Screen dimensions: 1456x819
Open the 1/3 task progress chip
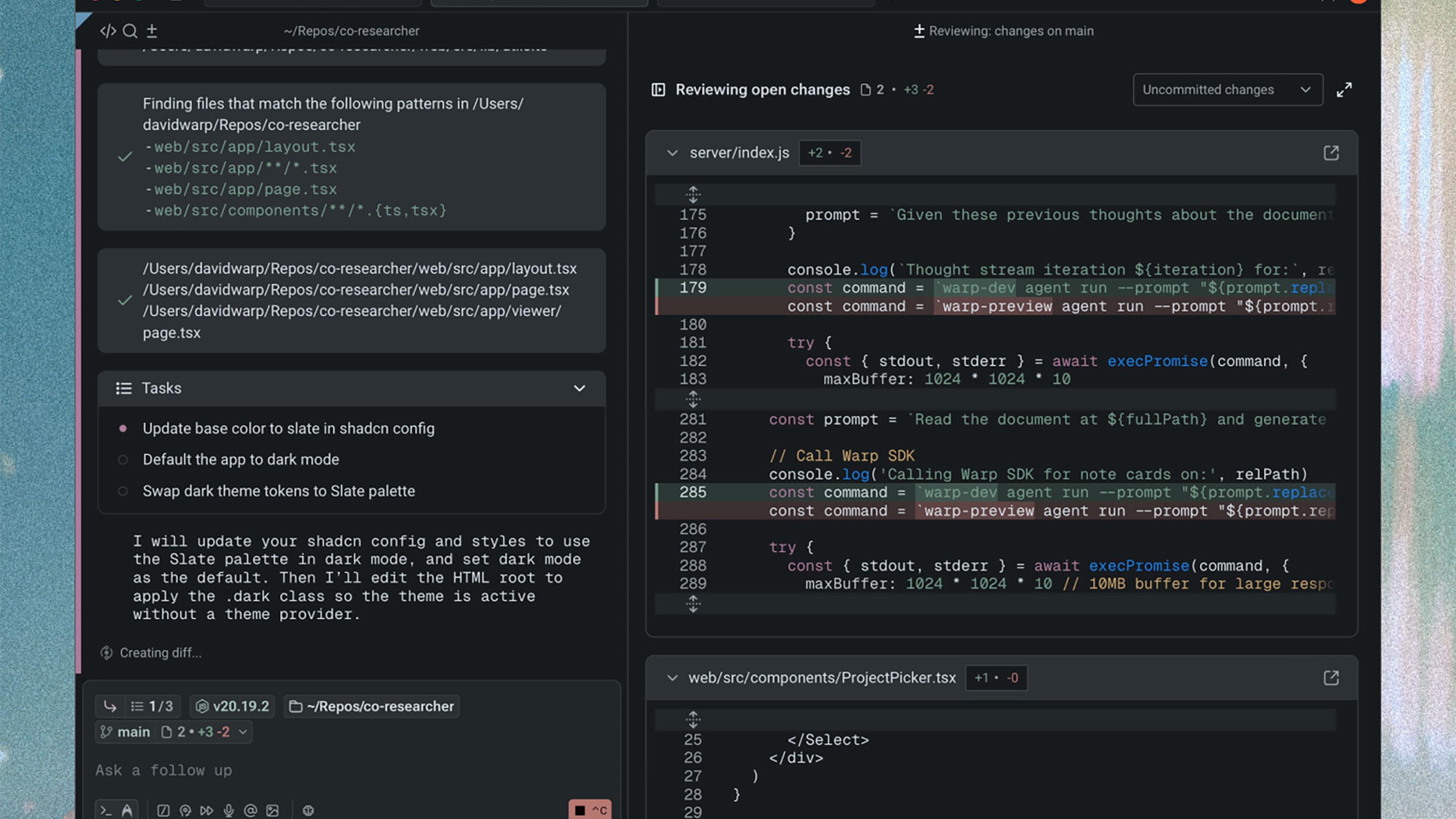[152, 706]
